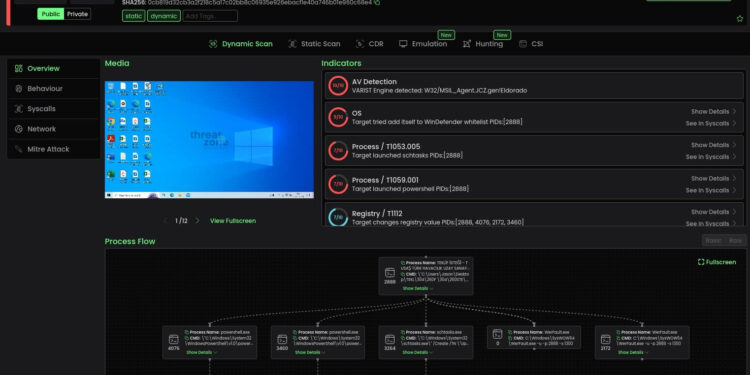Show Details for Registry T1112 indicator
Image resolution: width=750 pixels, height=375 pixels.
[x=713, y=212]
